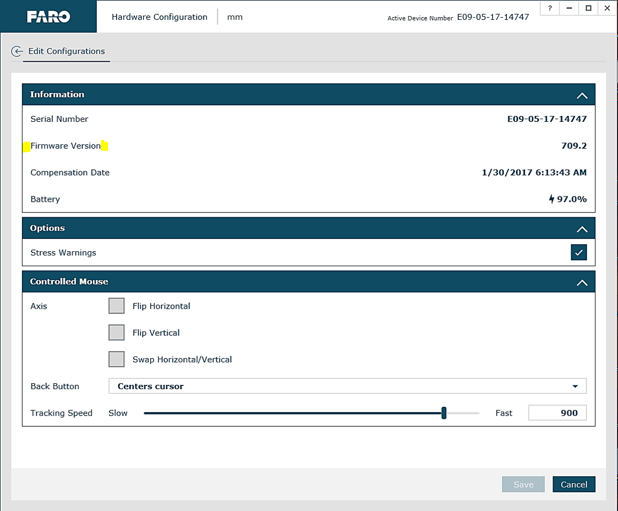This screenshot has height=511, width=618.
Task: Collapse the Options section
Action: coord(582,229)
